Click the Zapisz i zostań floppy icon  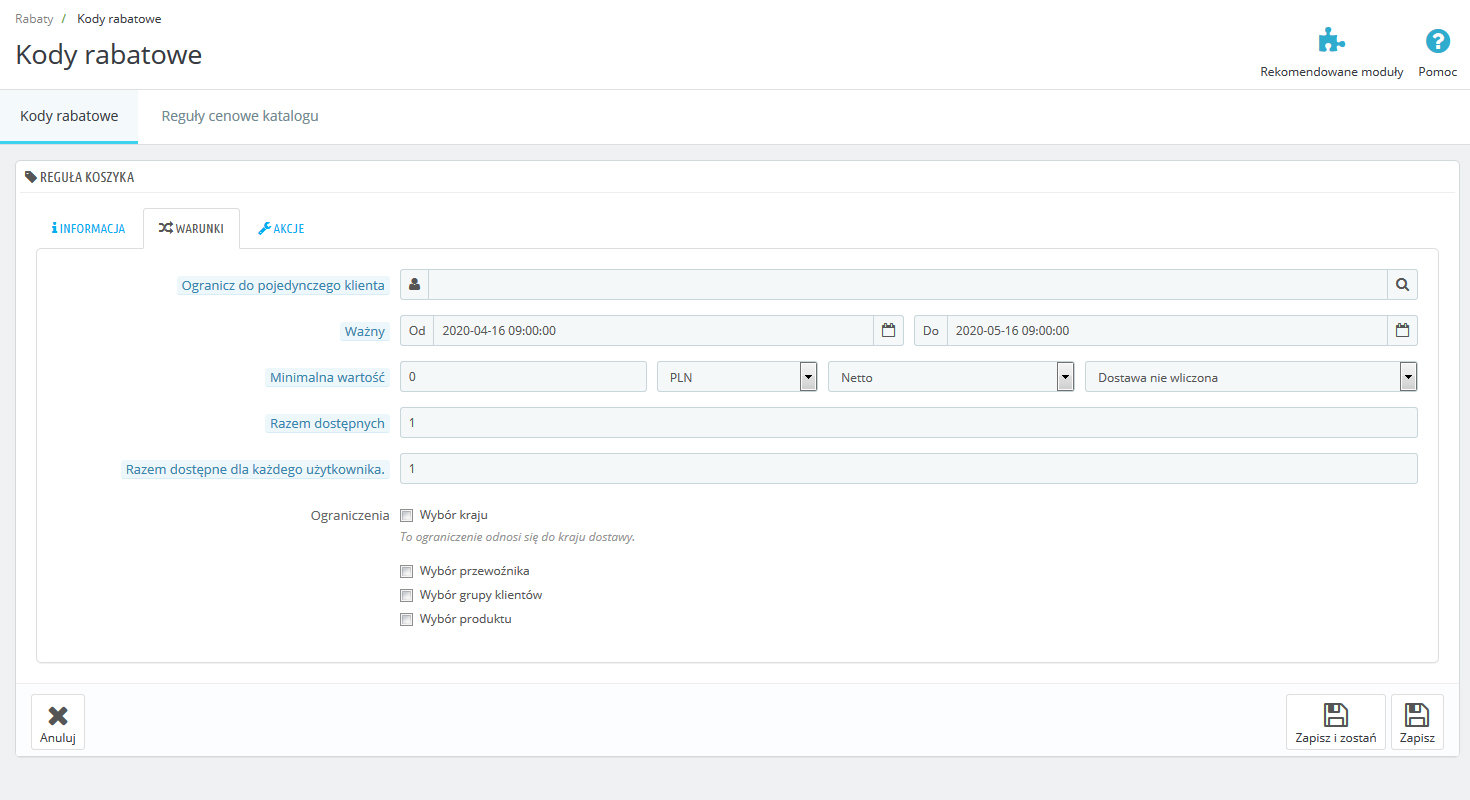(1335, 715)
